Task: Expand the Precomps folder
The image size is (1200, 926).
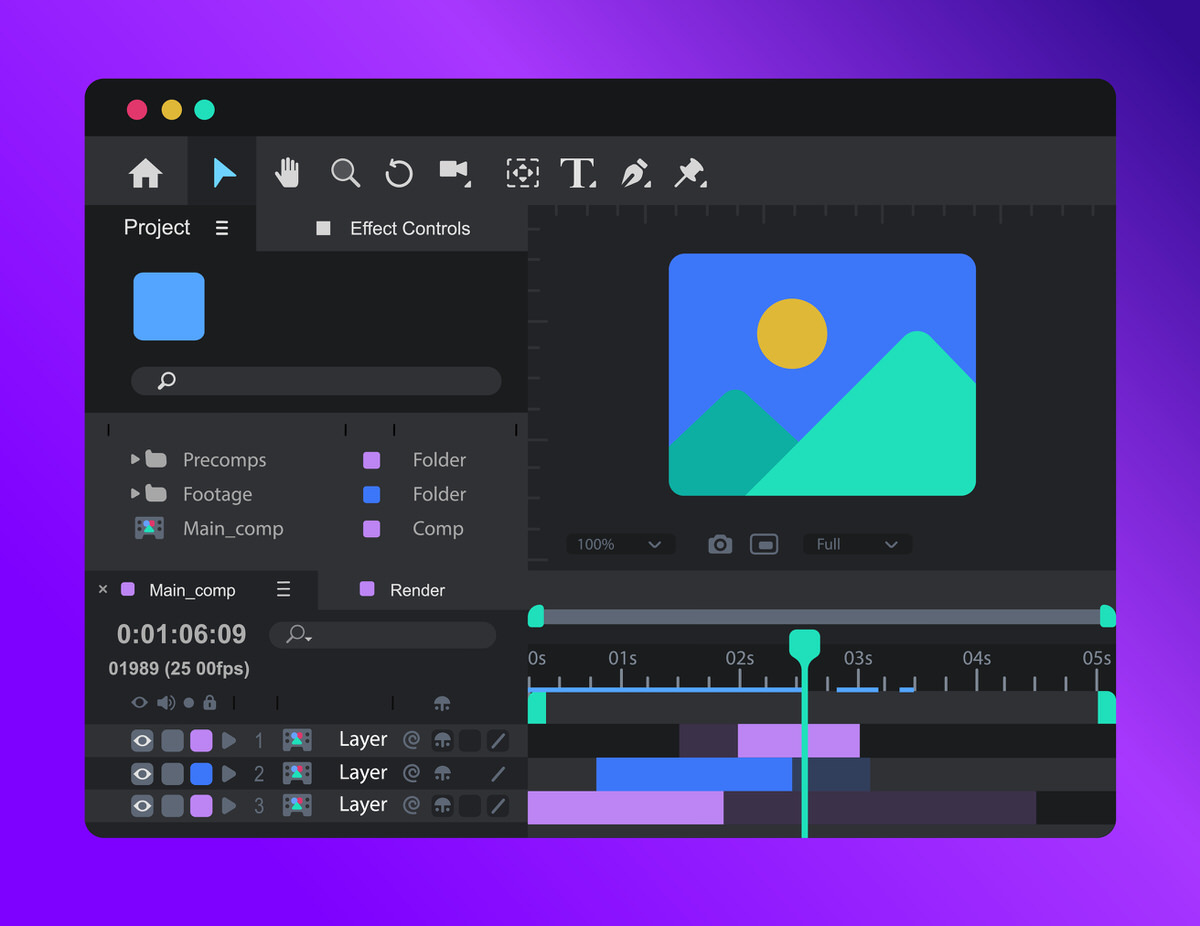Action: click(x=136, y=460)
